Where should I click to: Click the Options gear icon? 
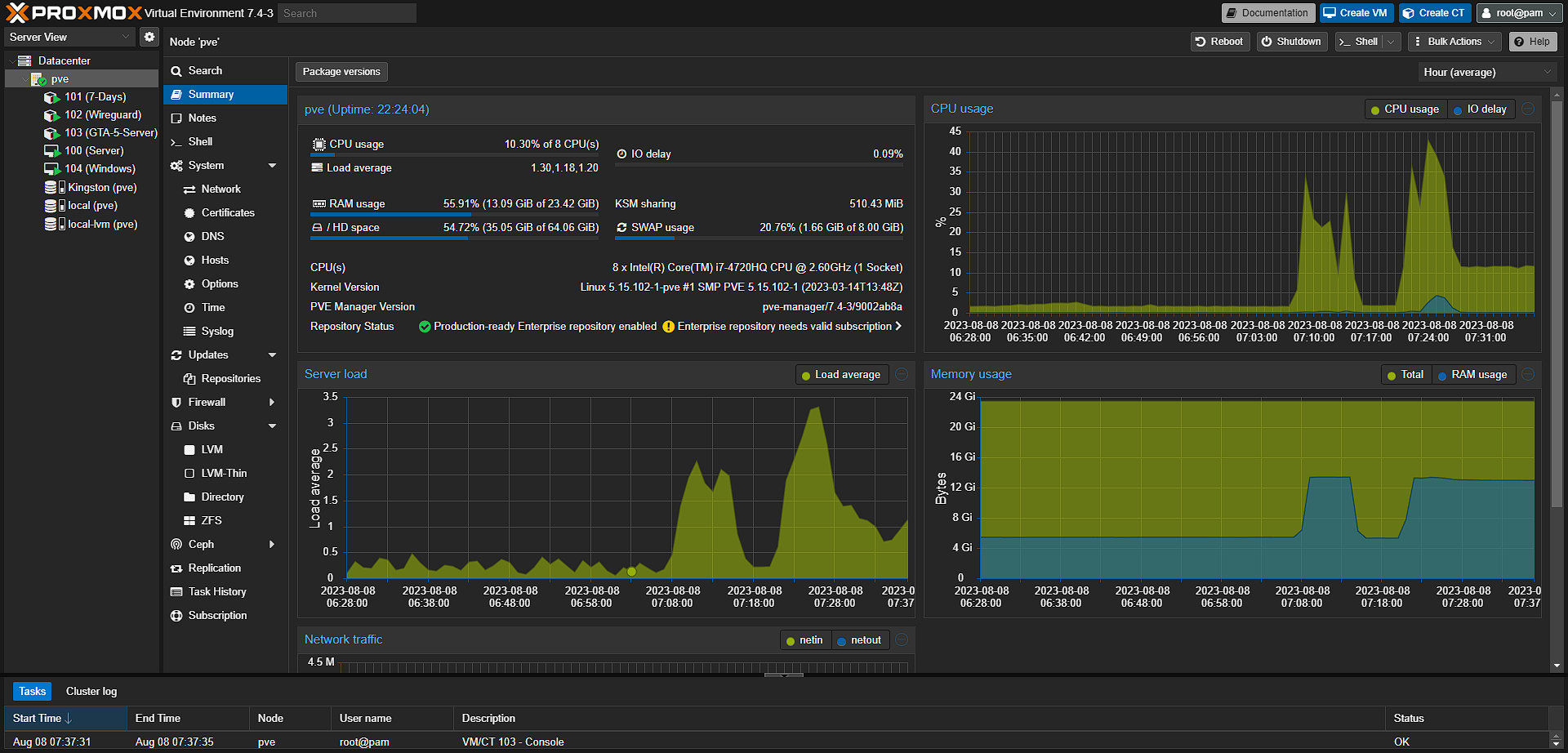tap(189, 284)
